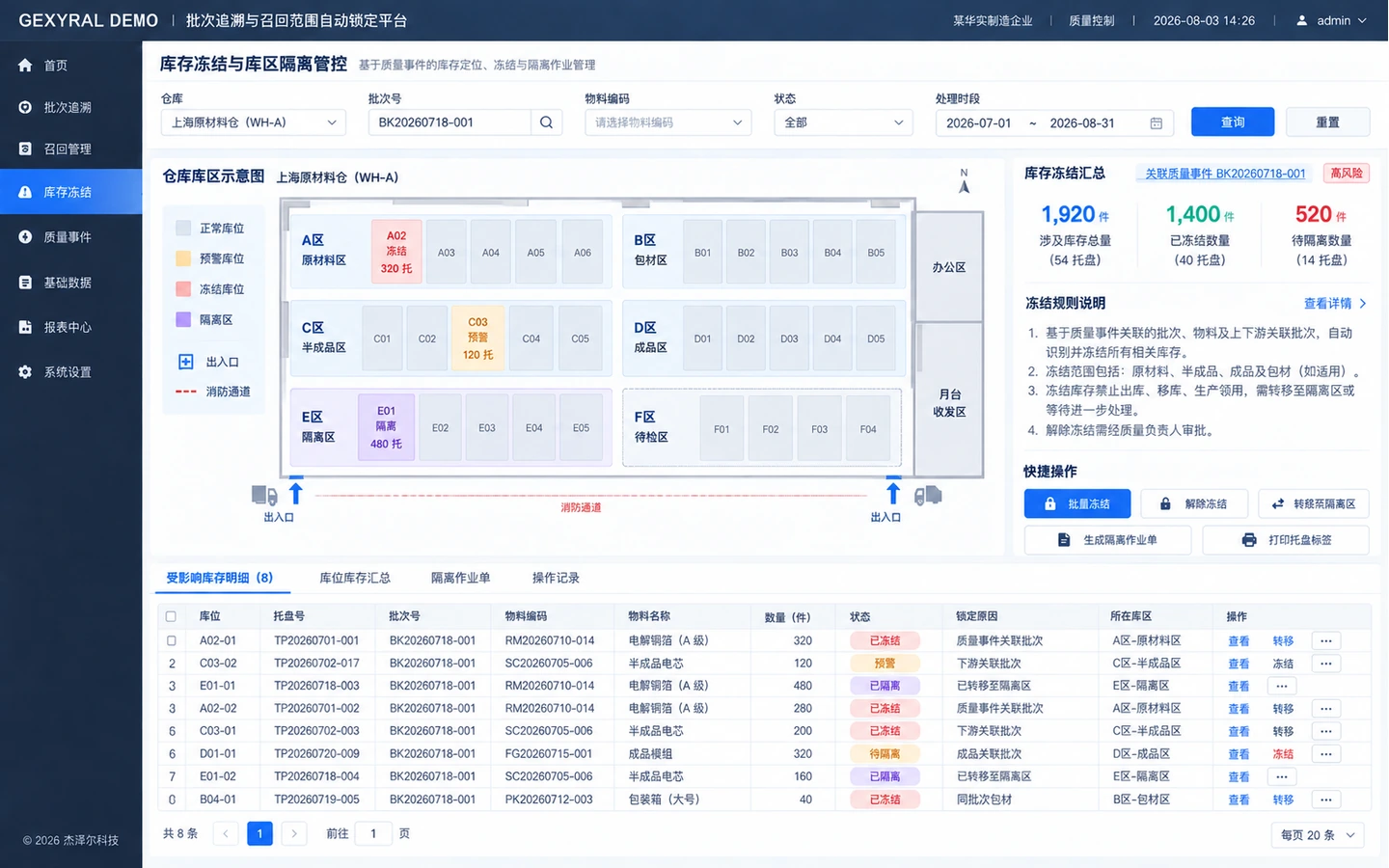Click 解除冻结 button
Viewport: 1389px width, 868px height.
tap(1194, 503)
